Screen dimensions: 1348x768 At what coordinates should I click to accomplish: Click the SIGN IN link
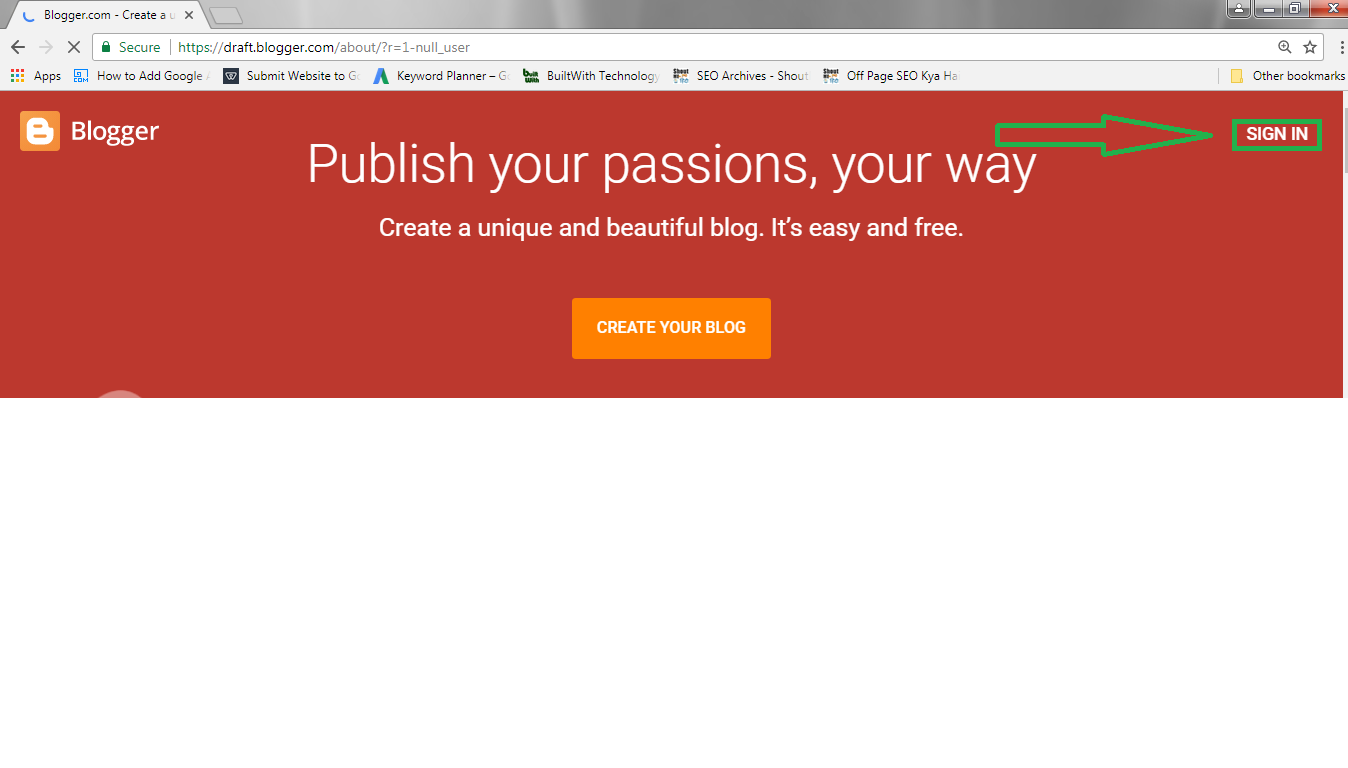[1277, 134]
